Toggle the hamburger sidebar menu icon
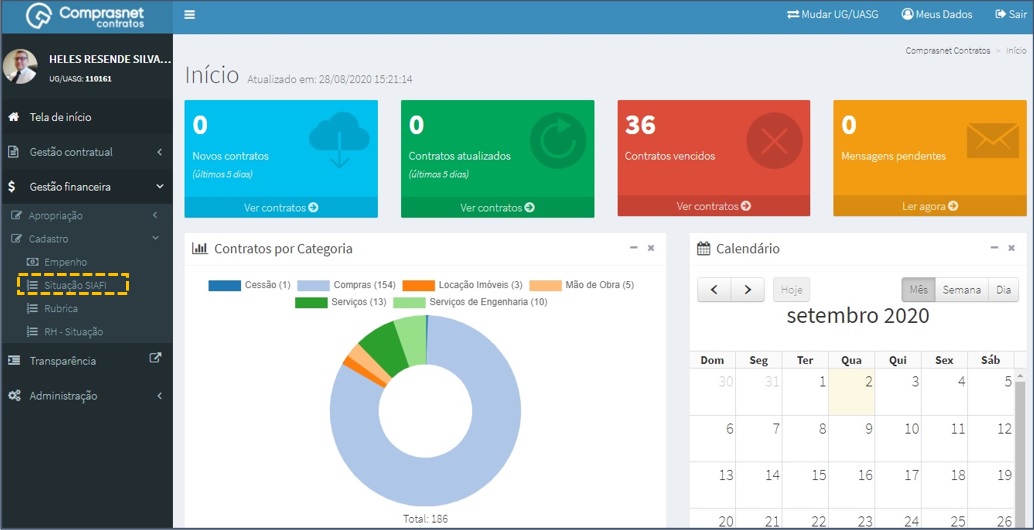The height and width of the screenshot is (530, 1034). coord(189,15)
